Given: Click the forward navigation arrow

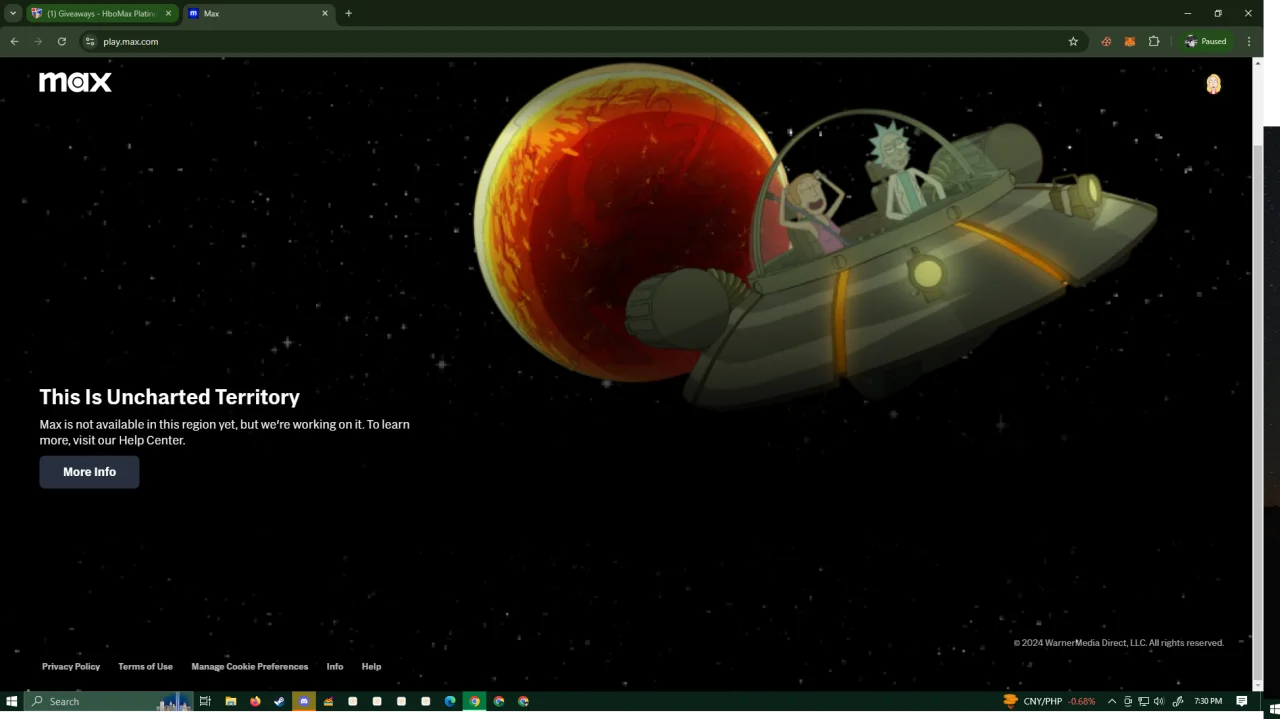Looking at the screenshot, I should point(38,42).
